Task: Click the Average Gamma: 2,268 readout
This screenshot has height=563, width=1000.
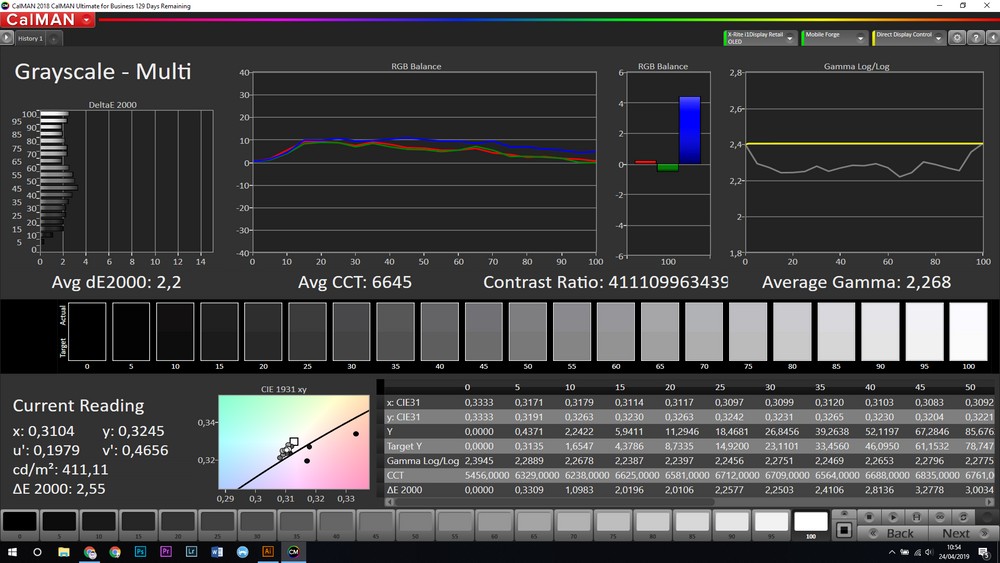Action: [856, 282]
